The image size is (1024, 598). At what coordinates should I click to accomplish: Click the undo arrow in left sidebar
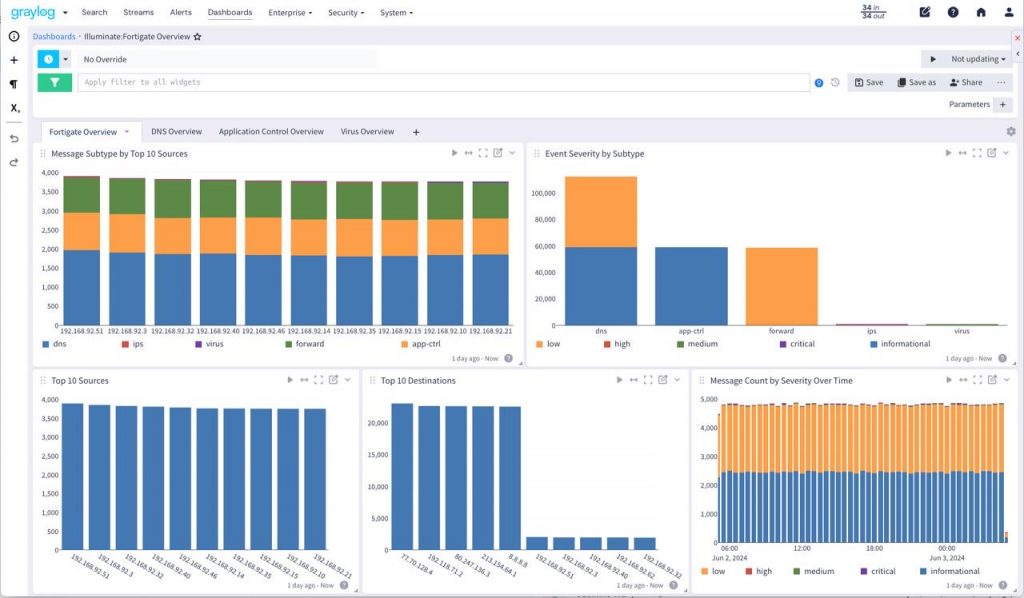tap(14, 138)
